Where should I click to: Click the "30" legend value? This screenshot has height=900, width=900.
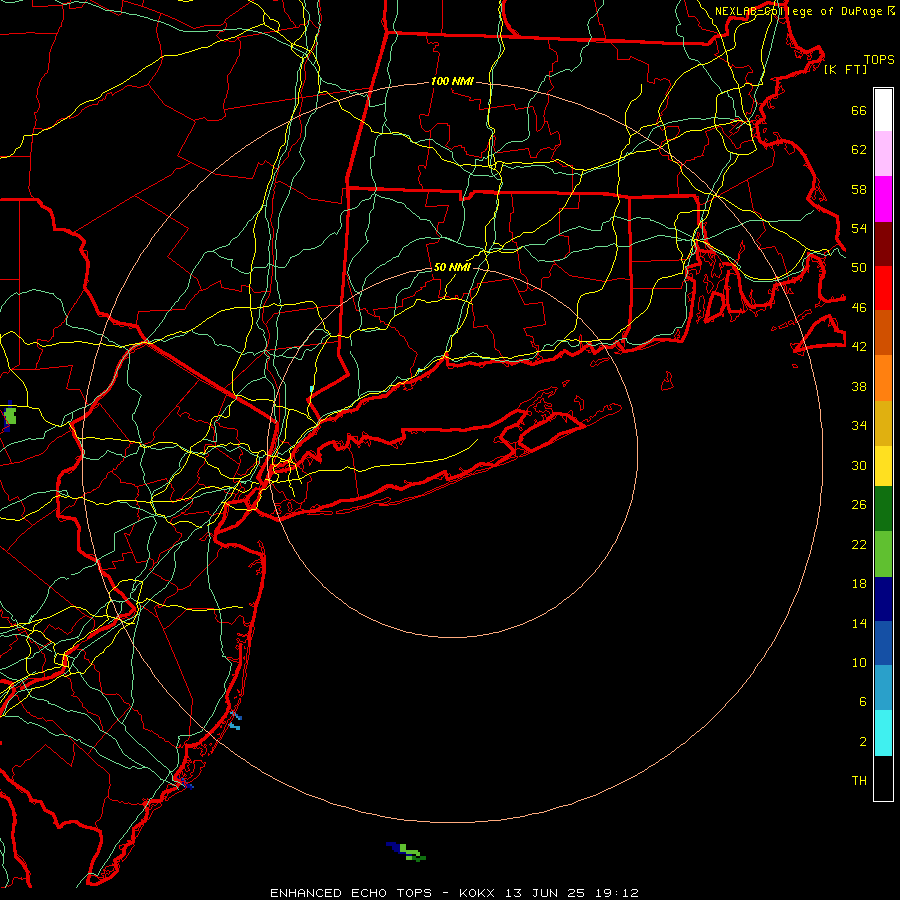[859, 465]
